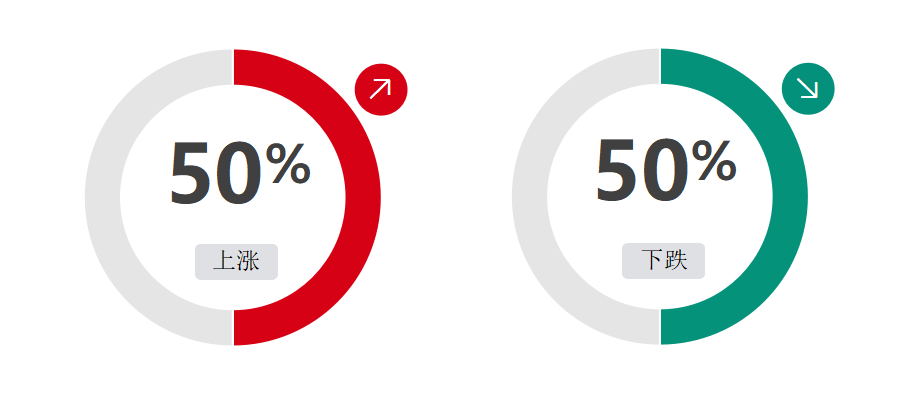Click the digit 5 in falling chart
This screenshot has width=911, height=413.
click(616, 170)
